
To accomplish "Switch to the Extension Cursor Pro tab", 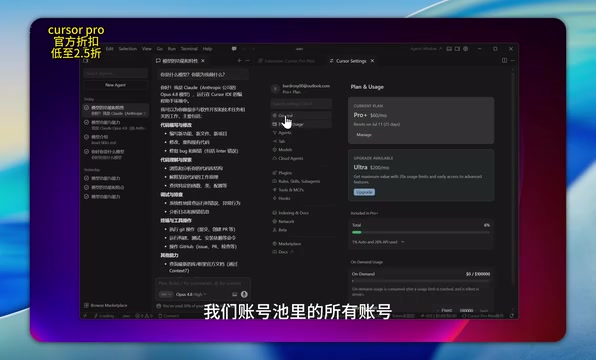I will click(287, 61).
